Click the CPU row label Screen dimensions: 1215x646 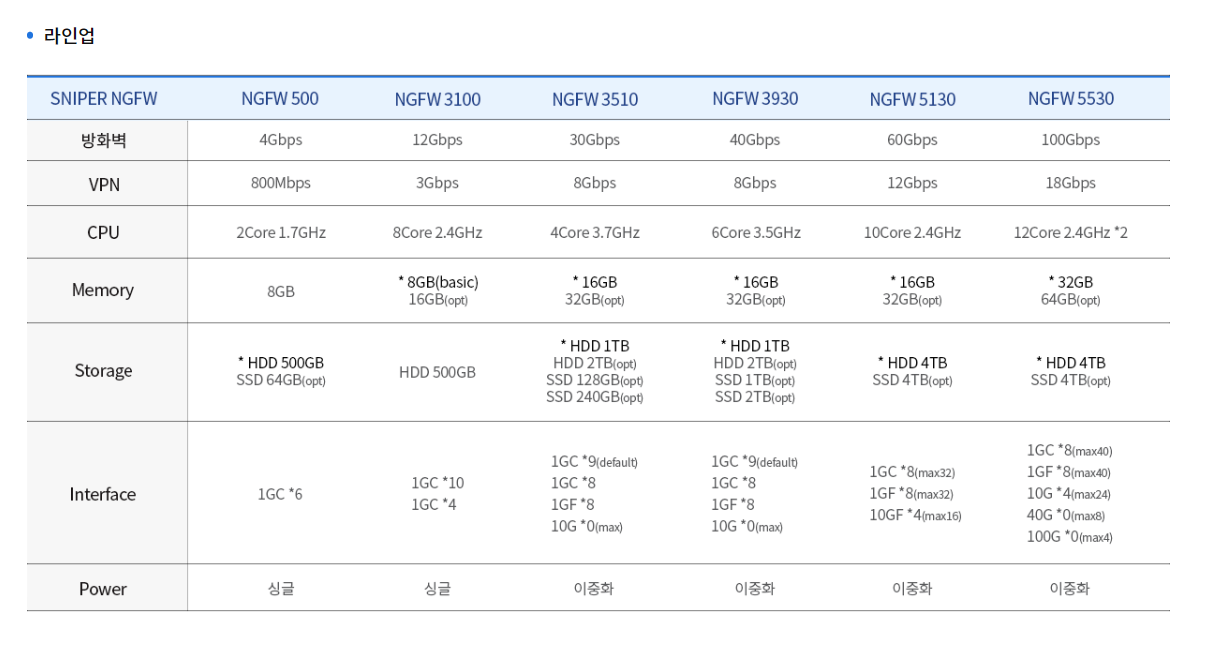(105, 231)
